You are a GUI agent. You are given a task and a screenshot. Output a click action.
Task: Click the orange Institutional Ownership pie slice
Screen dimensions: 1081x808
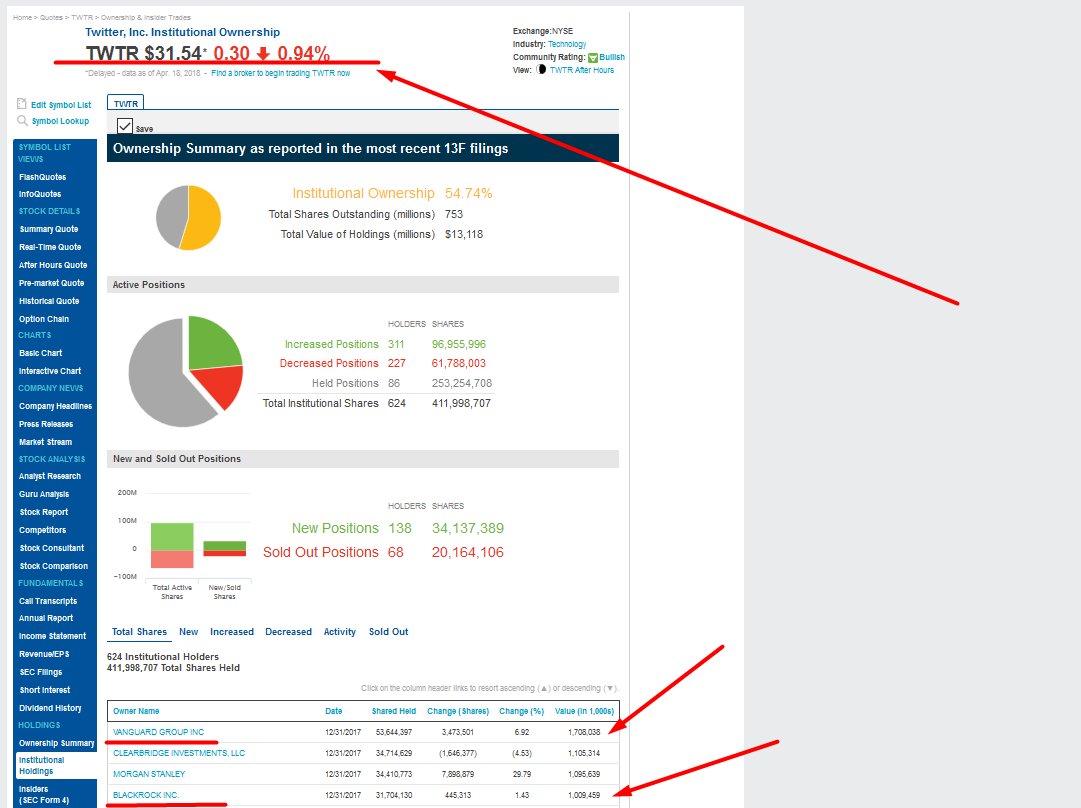pos(204,218)
